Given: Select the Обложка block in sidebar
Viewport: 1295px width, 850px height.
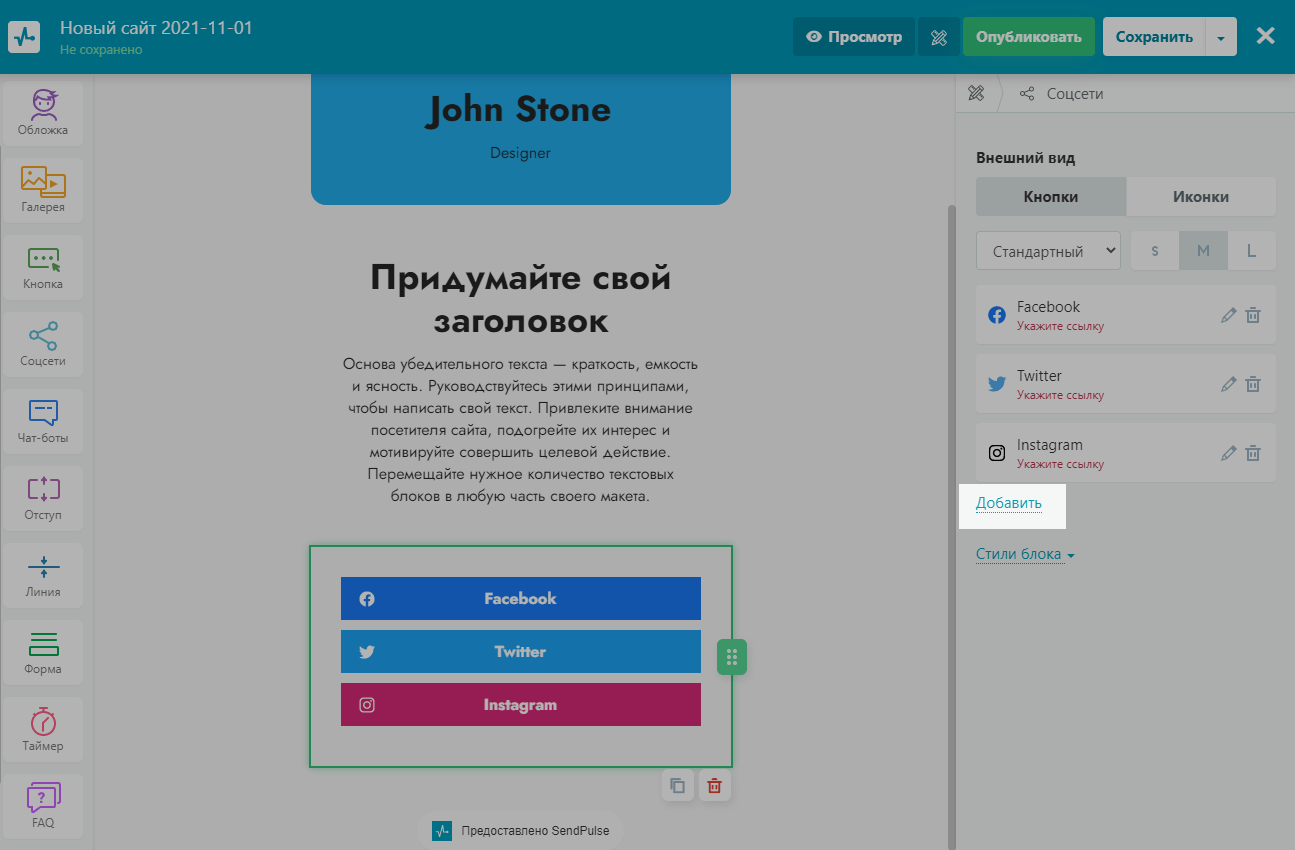Looking at the screenshot, I should pyautogui.click(x=43, y=114).
